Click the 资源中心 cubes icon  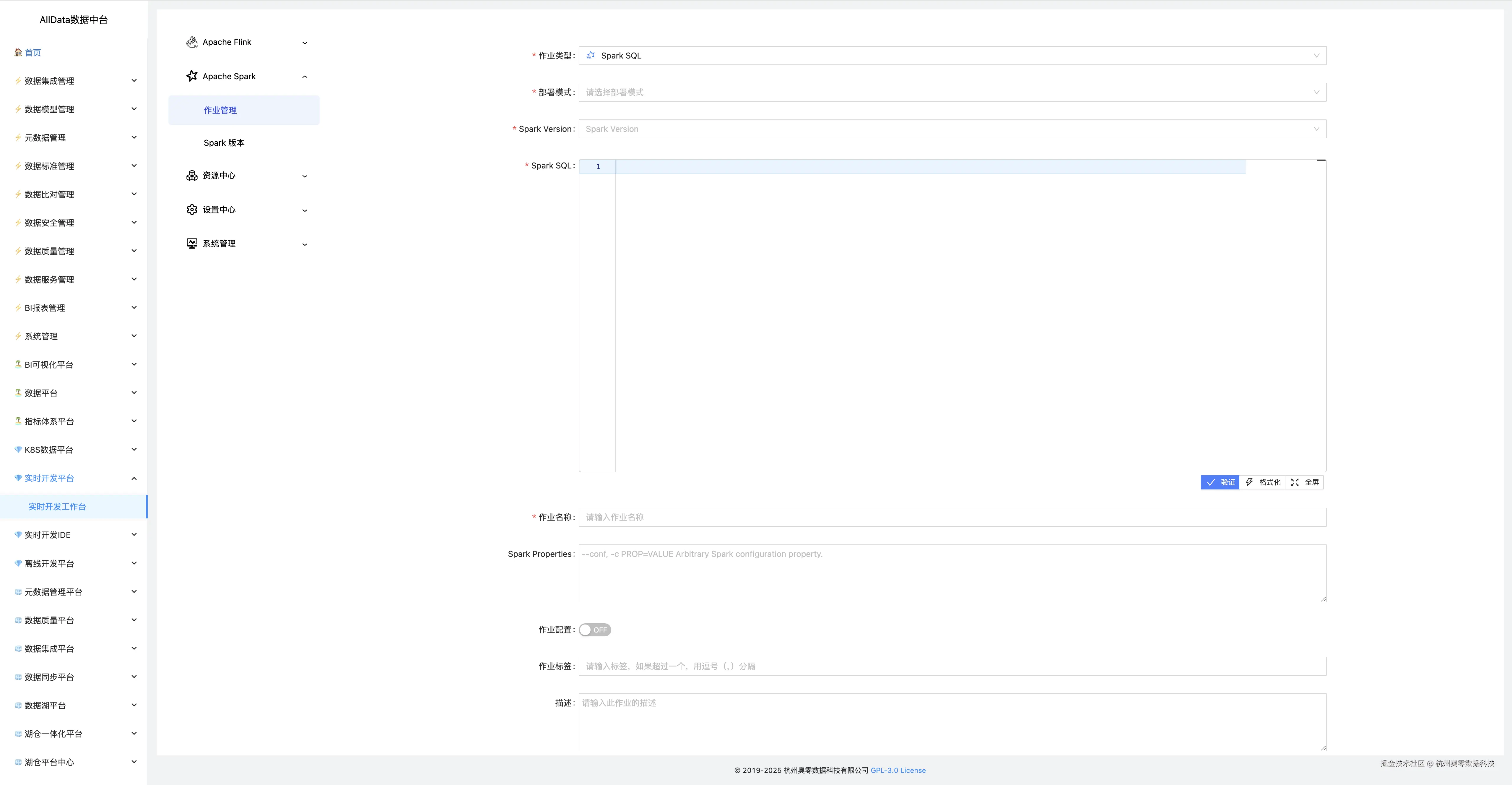coord(191,176)
